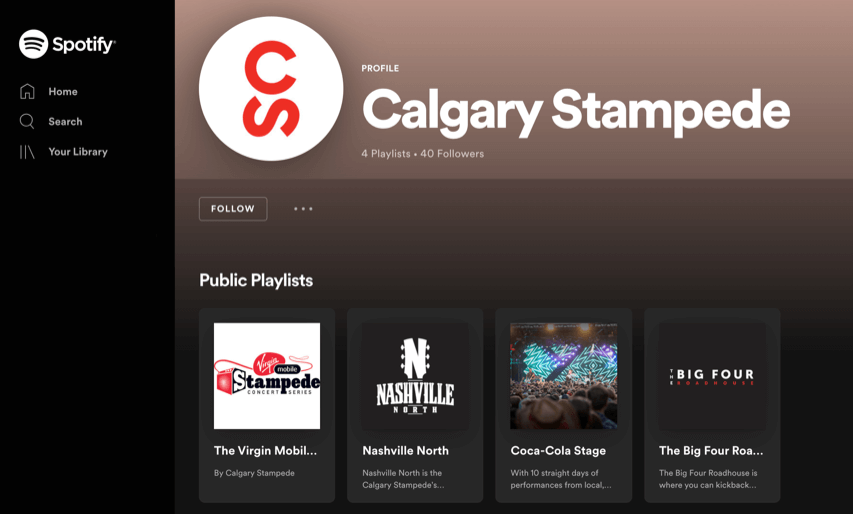
Task: Open the three-dots more options menu
Action: pos(303,209)
